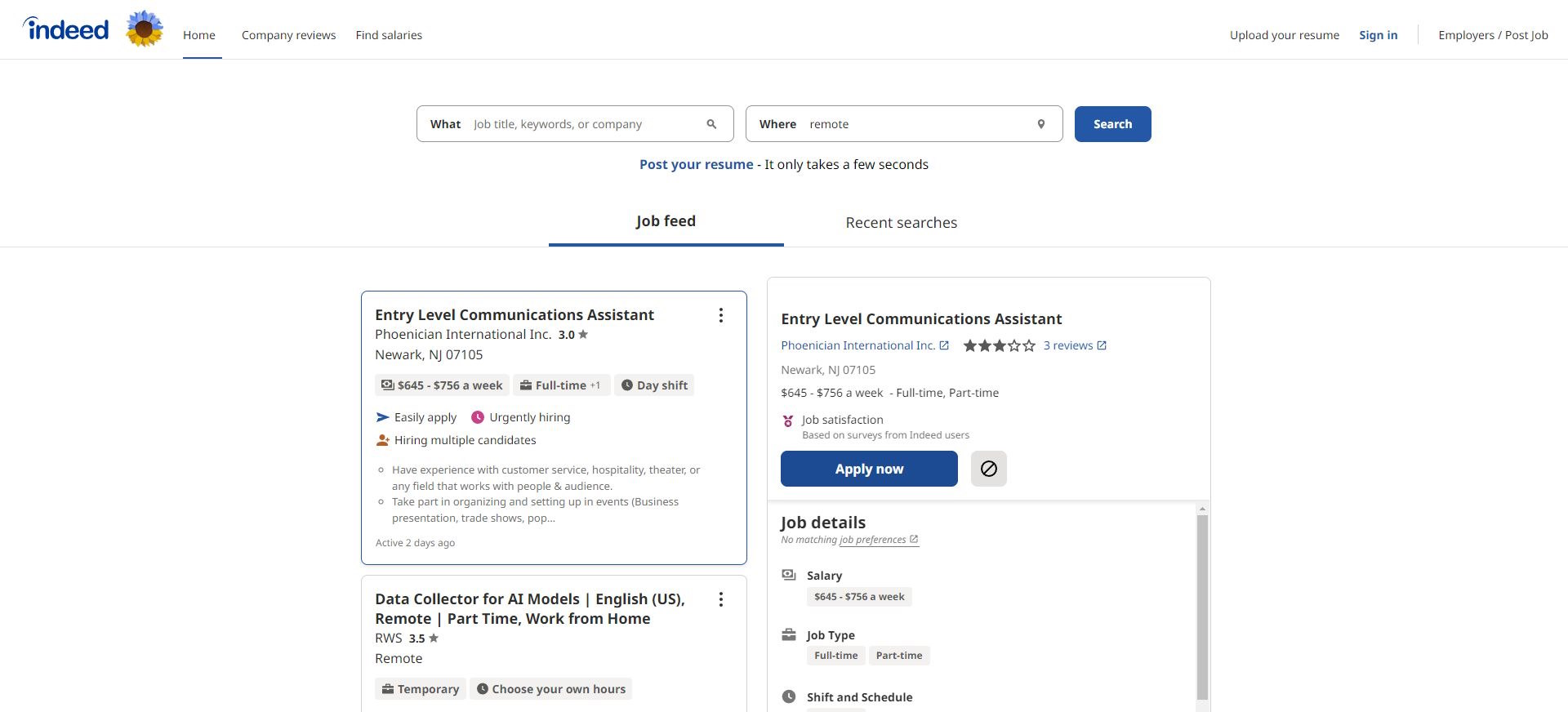This screenshot has width=1568, height=712.
Task: Switch to the Job feed tab
Action: pos(666,221)
